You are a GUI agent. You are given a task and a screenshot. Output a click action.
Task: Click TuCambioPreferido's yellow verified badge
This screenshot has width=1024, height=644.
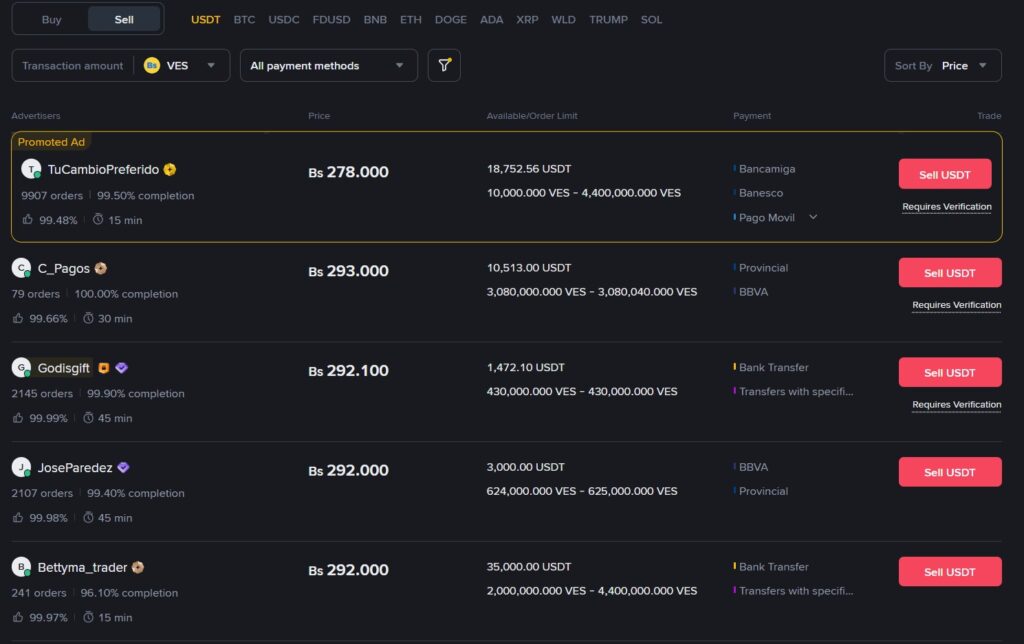coord(170,170)
